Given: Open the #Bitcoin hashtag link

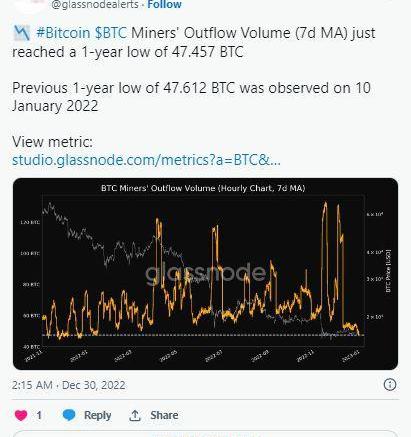Looking at the screenshot, I should tap(63, 33).
